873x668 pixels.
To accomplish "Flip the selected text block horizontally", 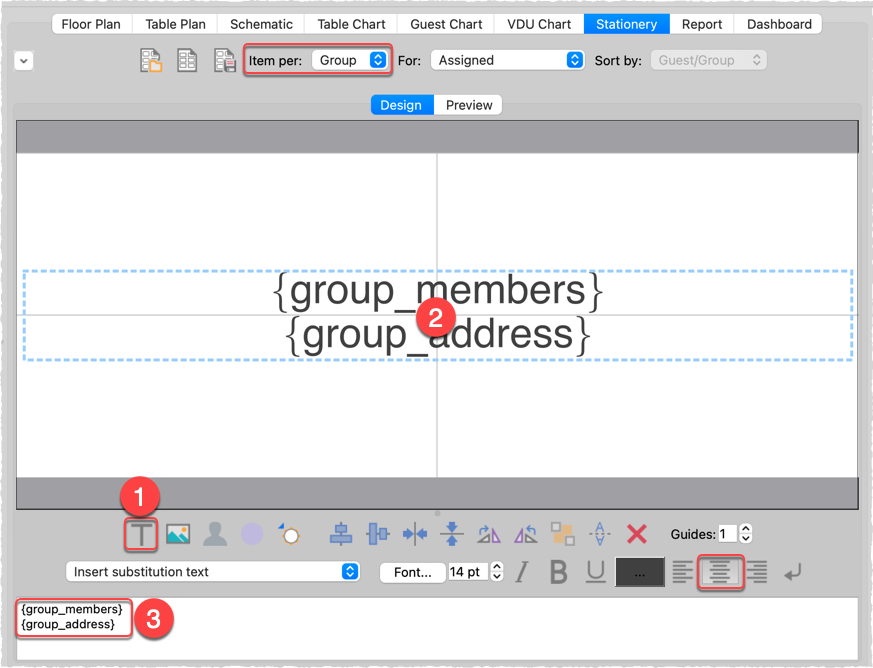I will pos(489,533).
